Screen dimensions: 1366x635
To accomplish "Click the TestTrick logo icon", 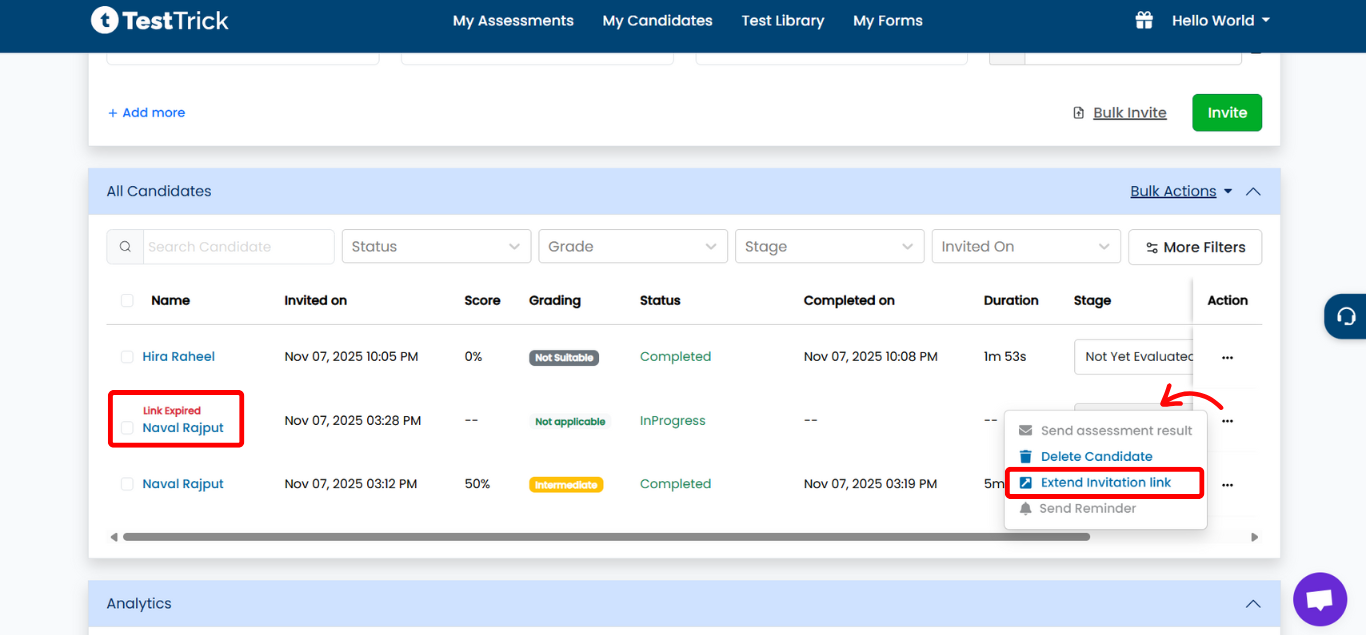I will (104, 20).
